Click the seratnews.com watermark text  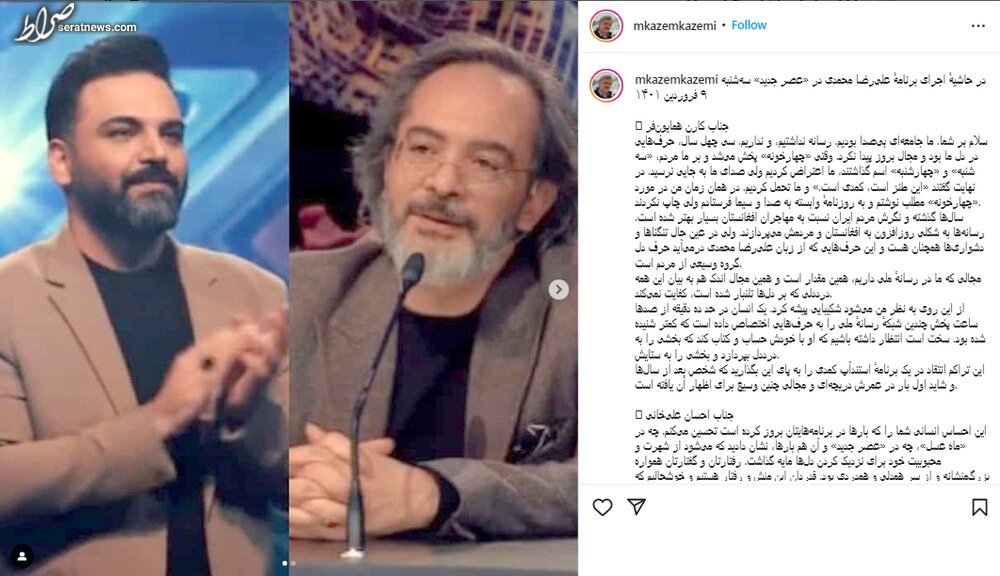click(97, 27)
